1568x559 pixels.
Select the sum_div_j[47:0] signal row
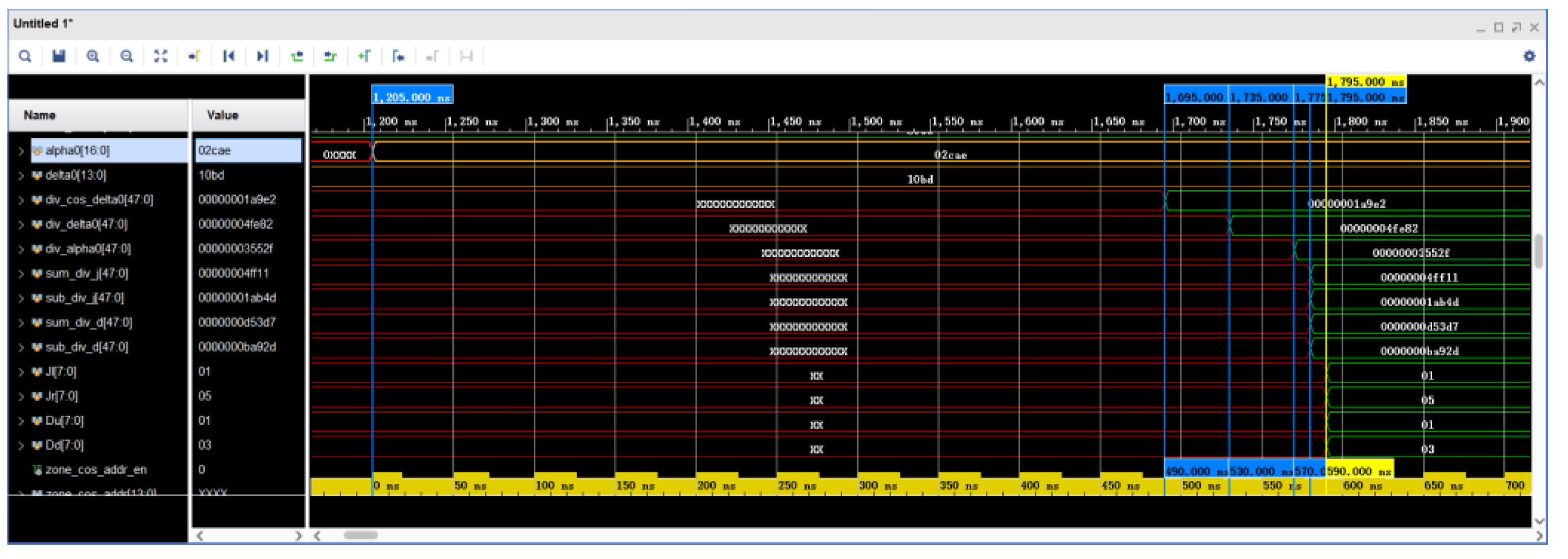(86, 274)
